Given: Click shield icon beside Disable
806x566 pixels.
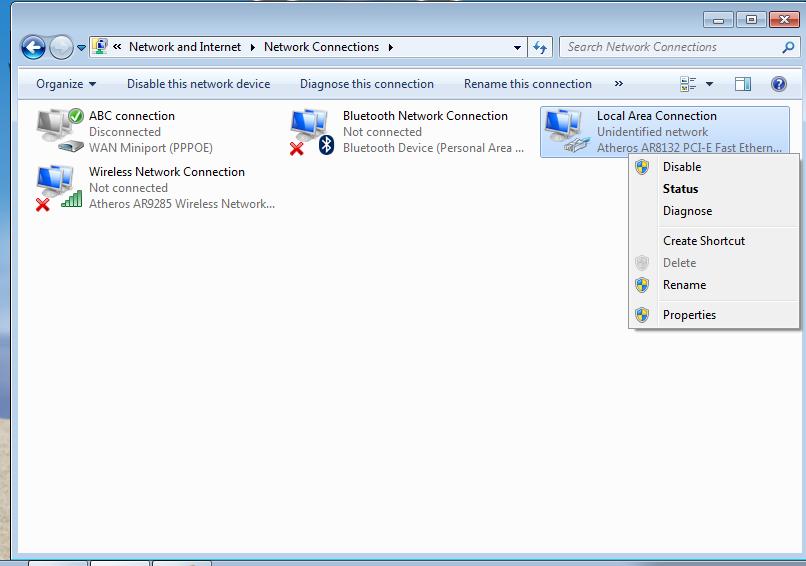Looking at the screenshot, I should (642, 167).
